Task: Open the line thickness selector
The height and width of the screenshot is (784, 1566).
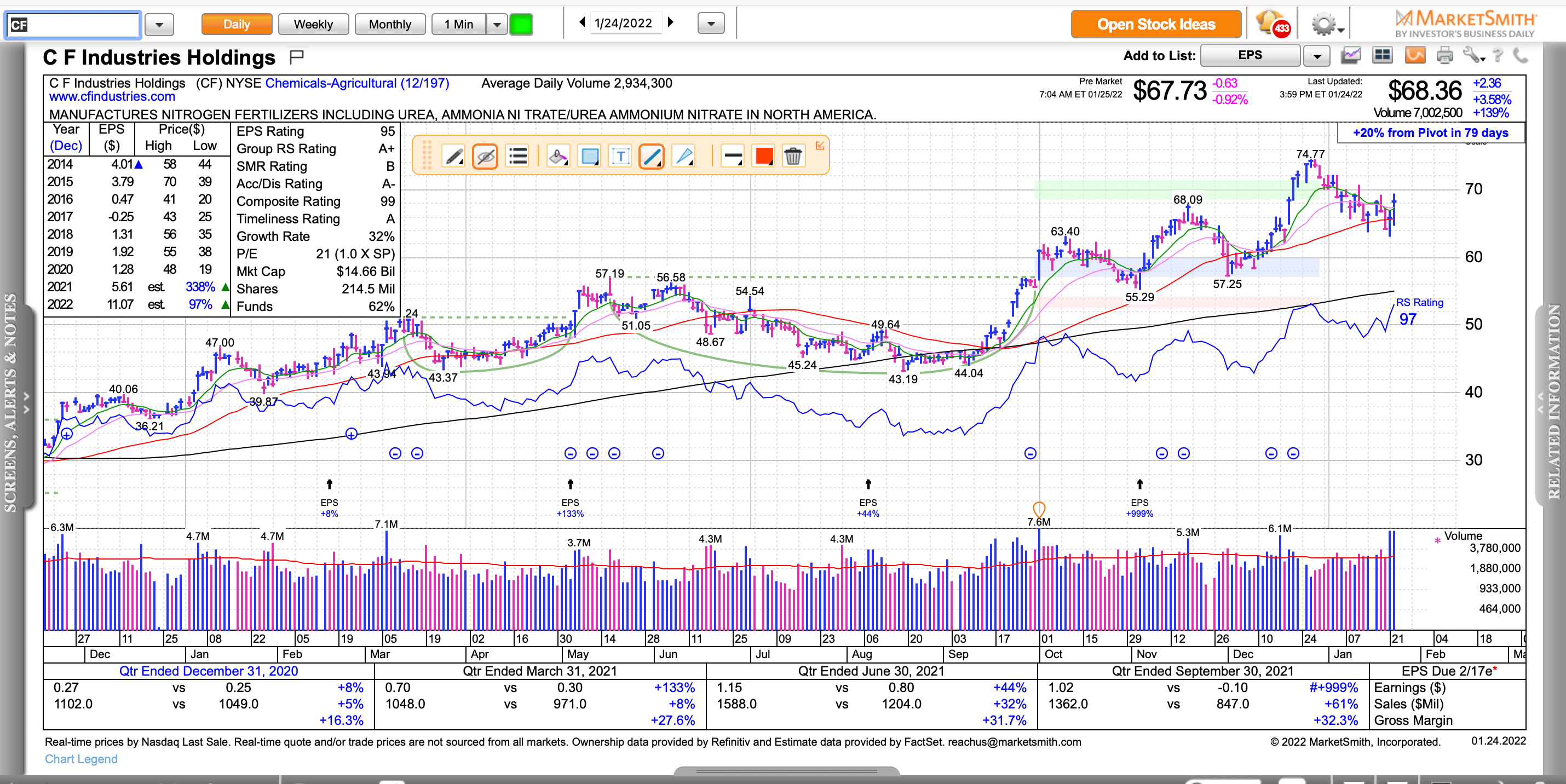Action: point(733,157)
